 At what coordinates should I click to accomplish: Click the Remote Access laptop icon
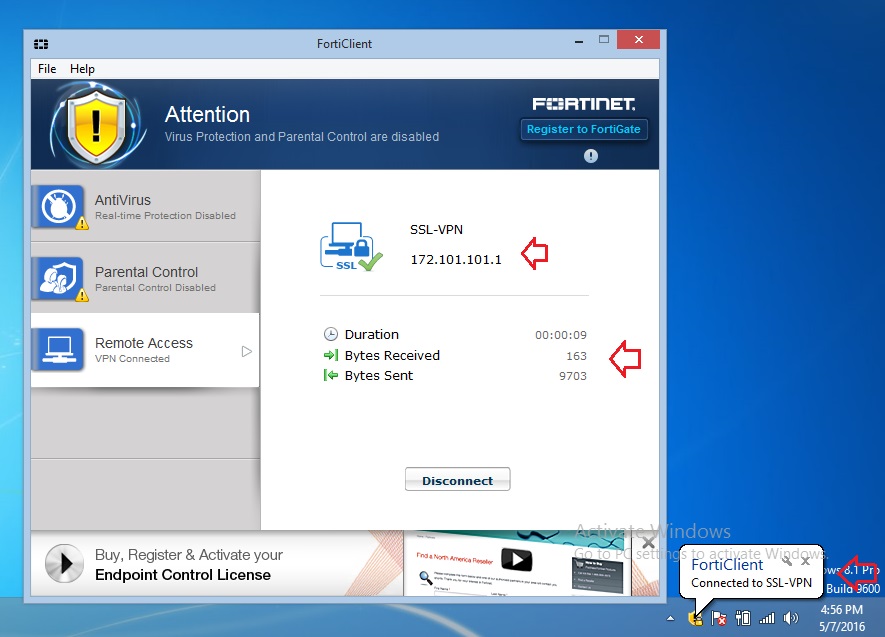59,350
